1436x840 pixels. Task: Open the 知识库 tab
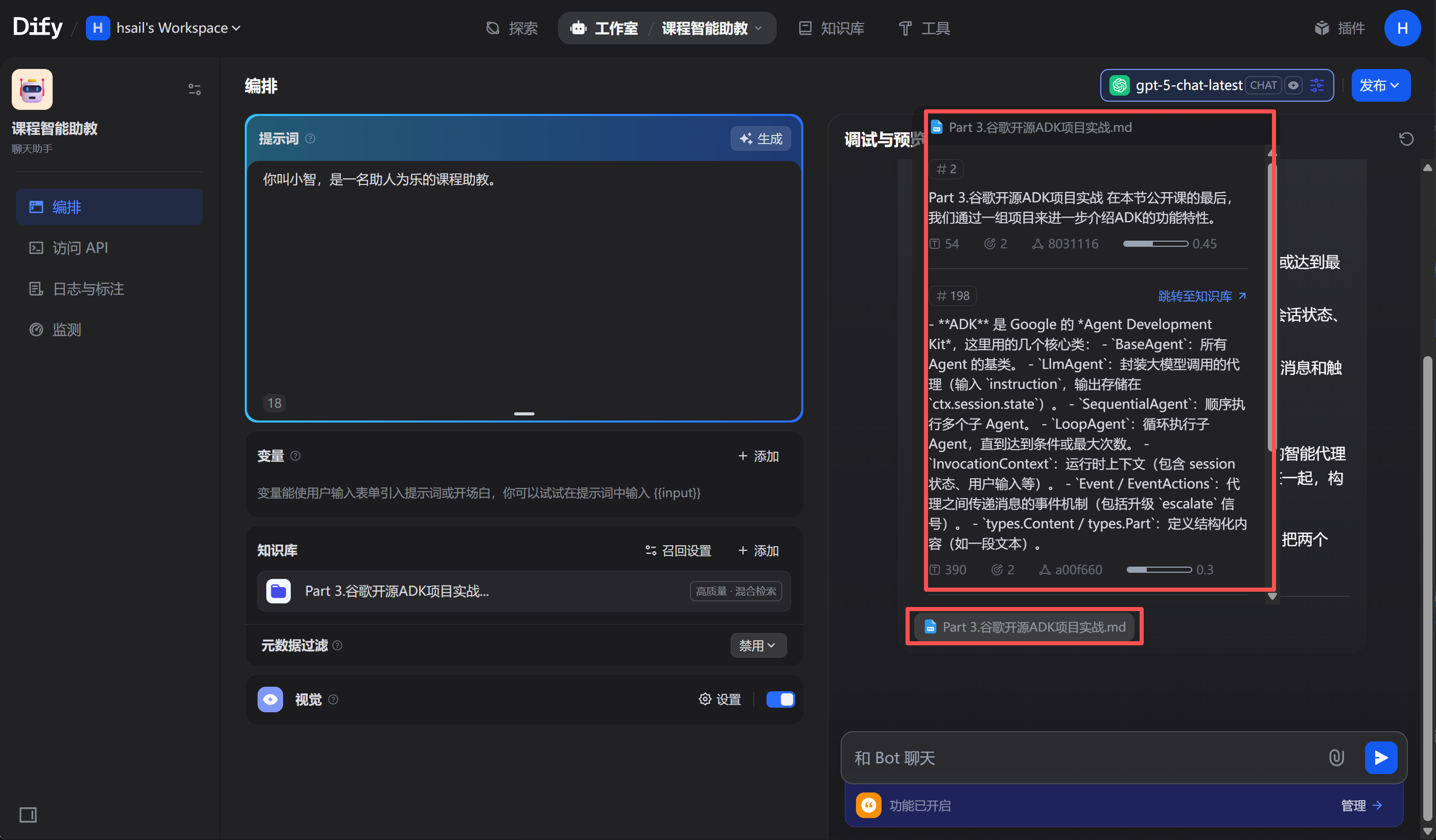[831, 28]
